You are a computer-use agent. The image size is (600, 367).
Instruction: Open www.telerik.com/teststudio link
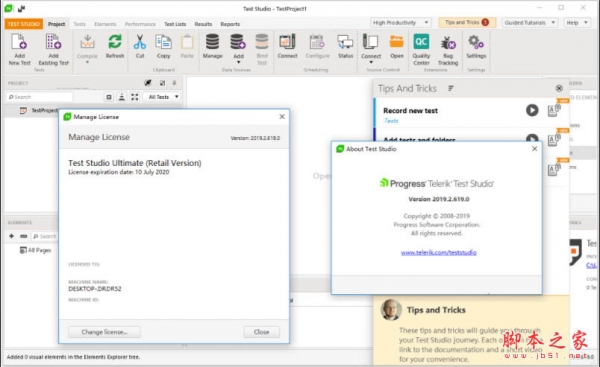(x=439, y=252)
